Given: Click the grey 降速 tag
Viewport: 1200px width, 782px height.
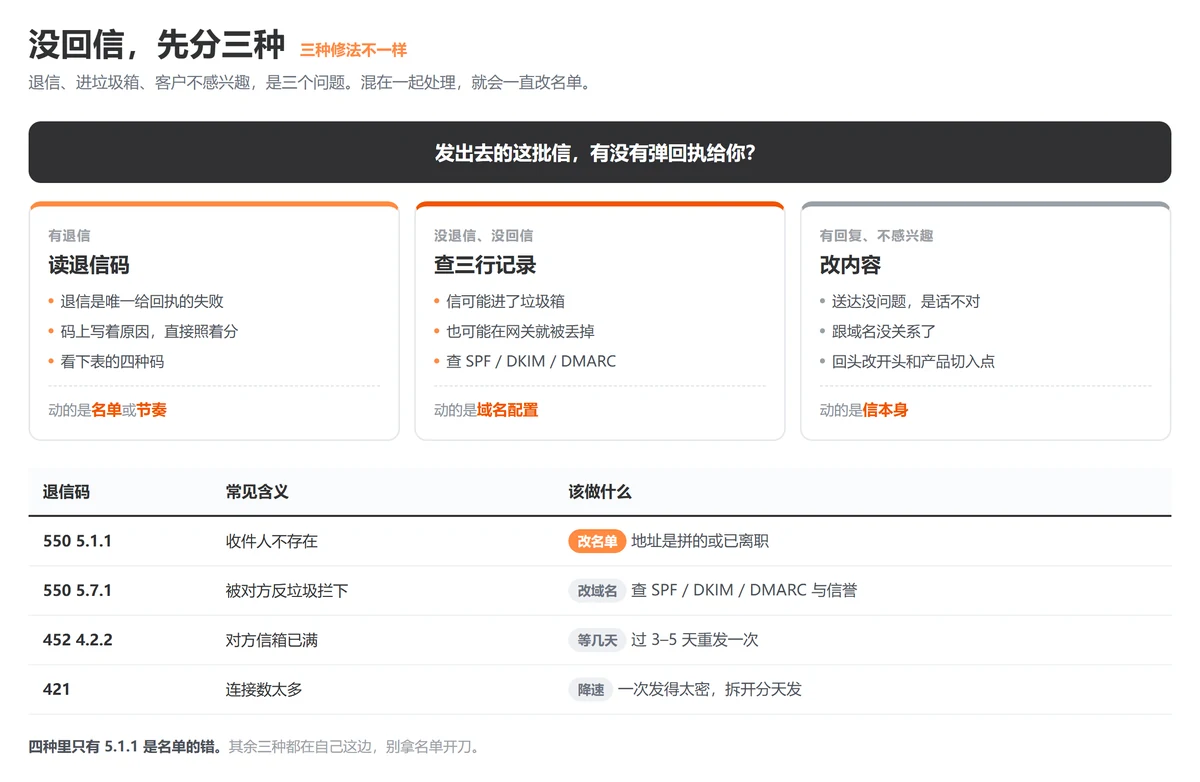Looking at the screenshot, I should pos(591,689).
